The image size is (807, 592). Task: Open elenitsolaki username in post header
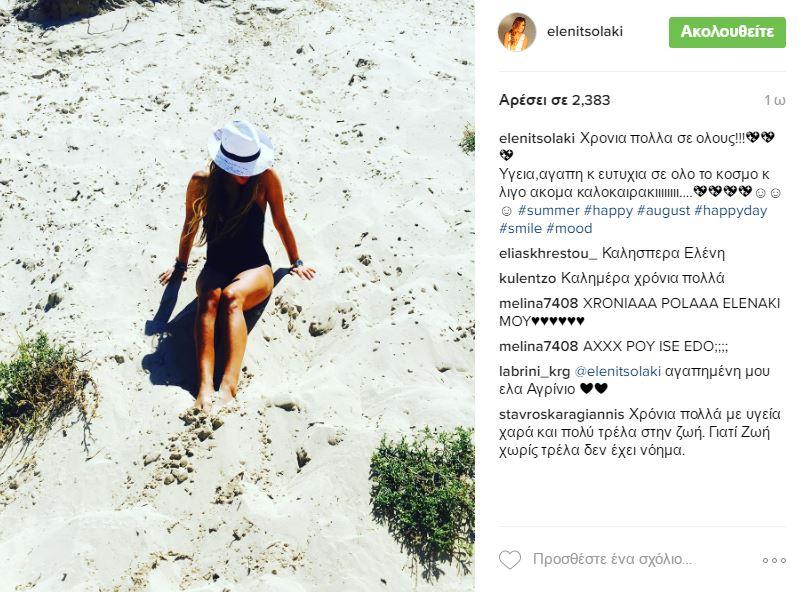[585, 31]
